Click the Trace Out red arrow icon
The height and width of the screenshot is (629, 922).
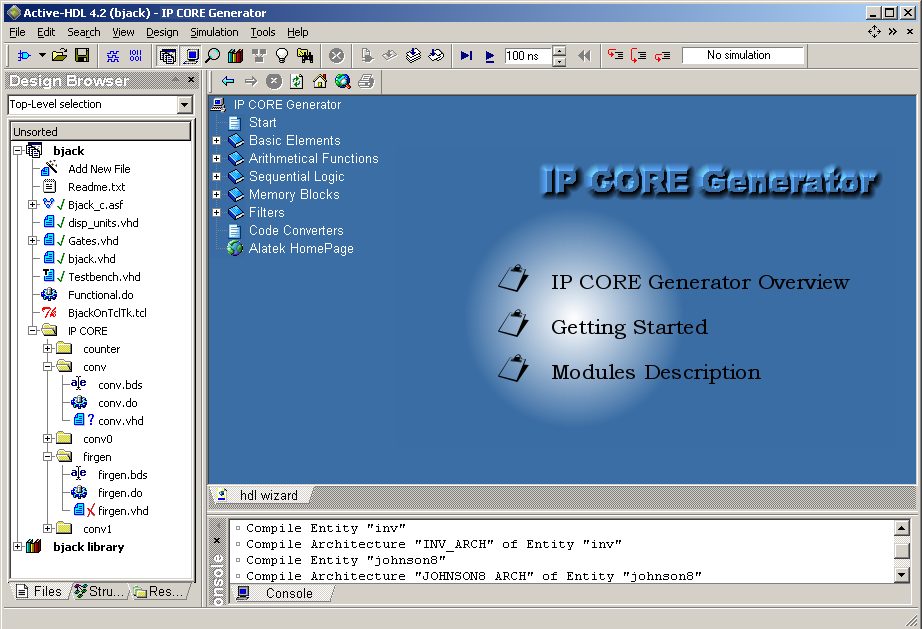(x=662, y=56)
